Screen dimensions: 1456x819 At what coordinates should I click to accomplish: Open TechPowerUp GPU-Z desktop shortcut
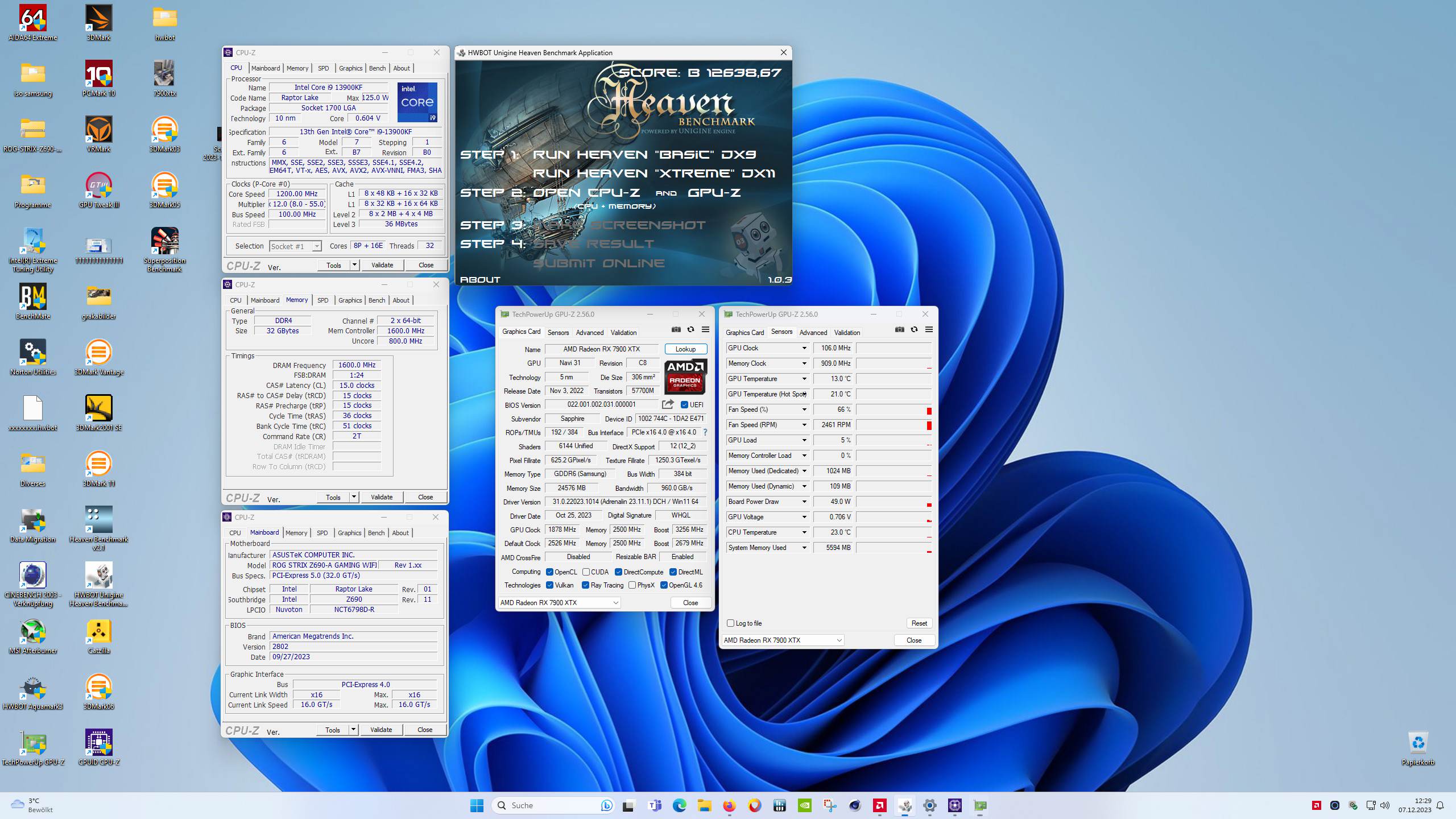[32, 747]
